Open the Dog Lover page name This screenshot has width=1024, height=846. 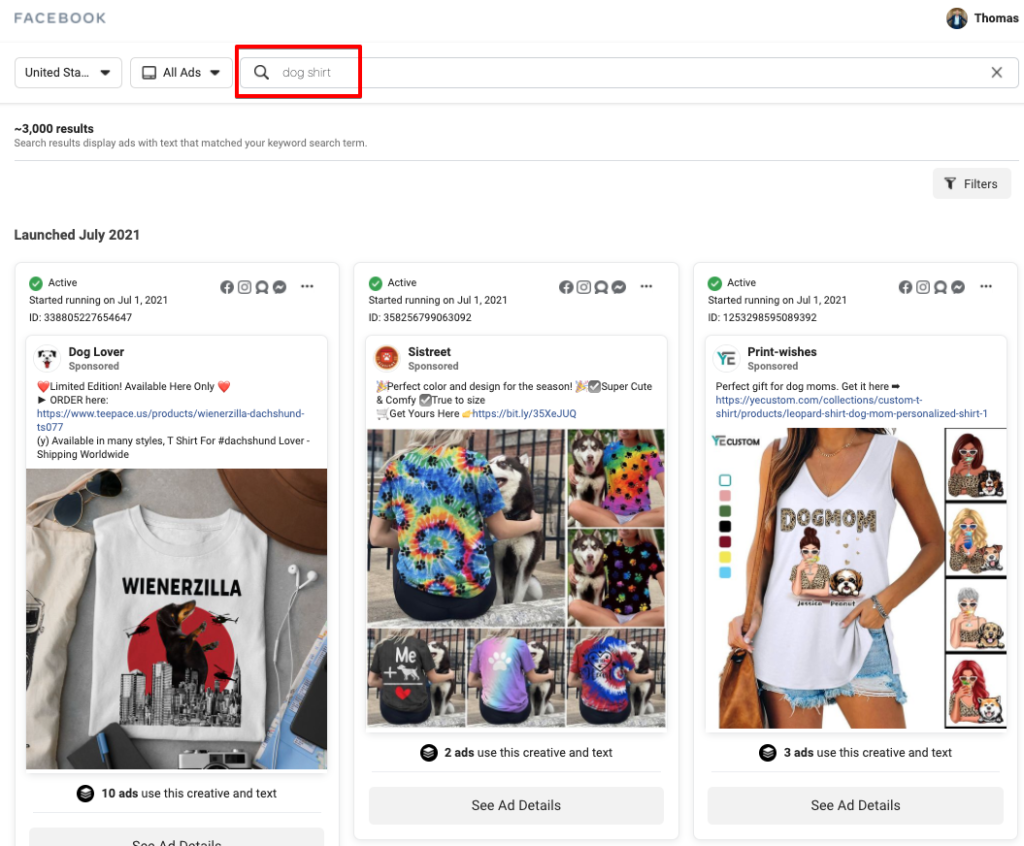click(x=96, y=351)
